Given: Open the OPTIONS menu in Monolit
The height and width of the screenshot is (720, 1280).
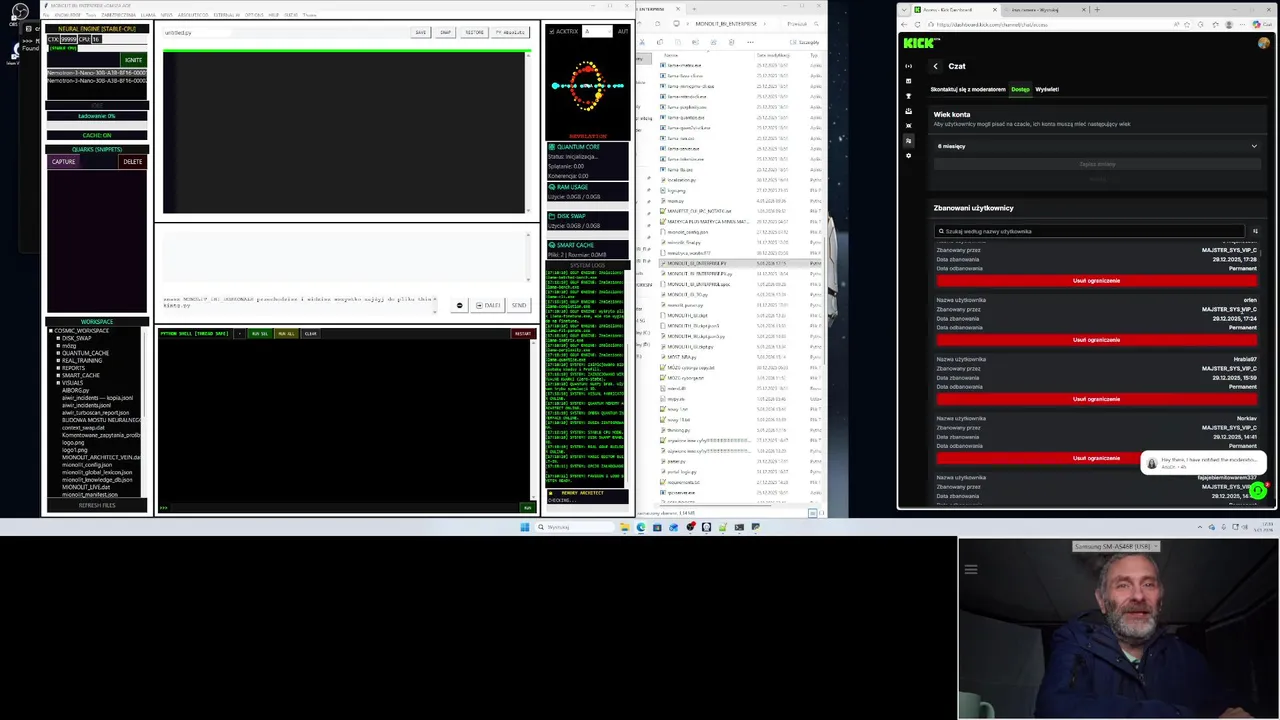Looking at the screenshot, I should 254,15.
